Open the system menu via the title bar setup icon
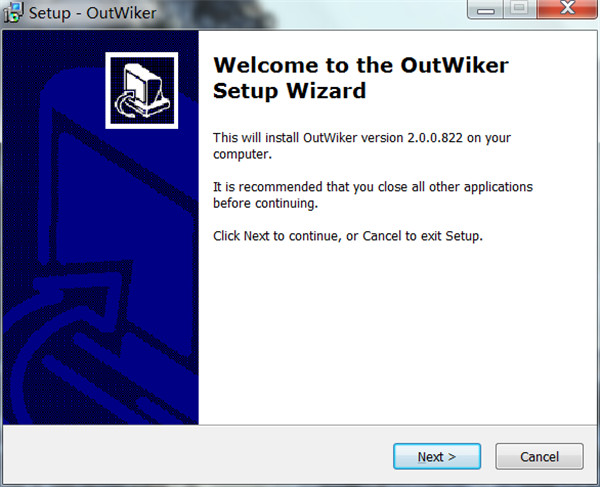The width and height of the screenshot is (600, 487). (x=13, y=12)
